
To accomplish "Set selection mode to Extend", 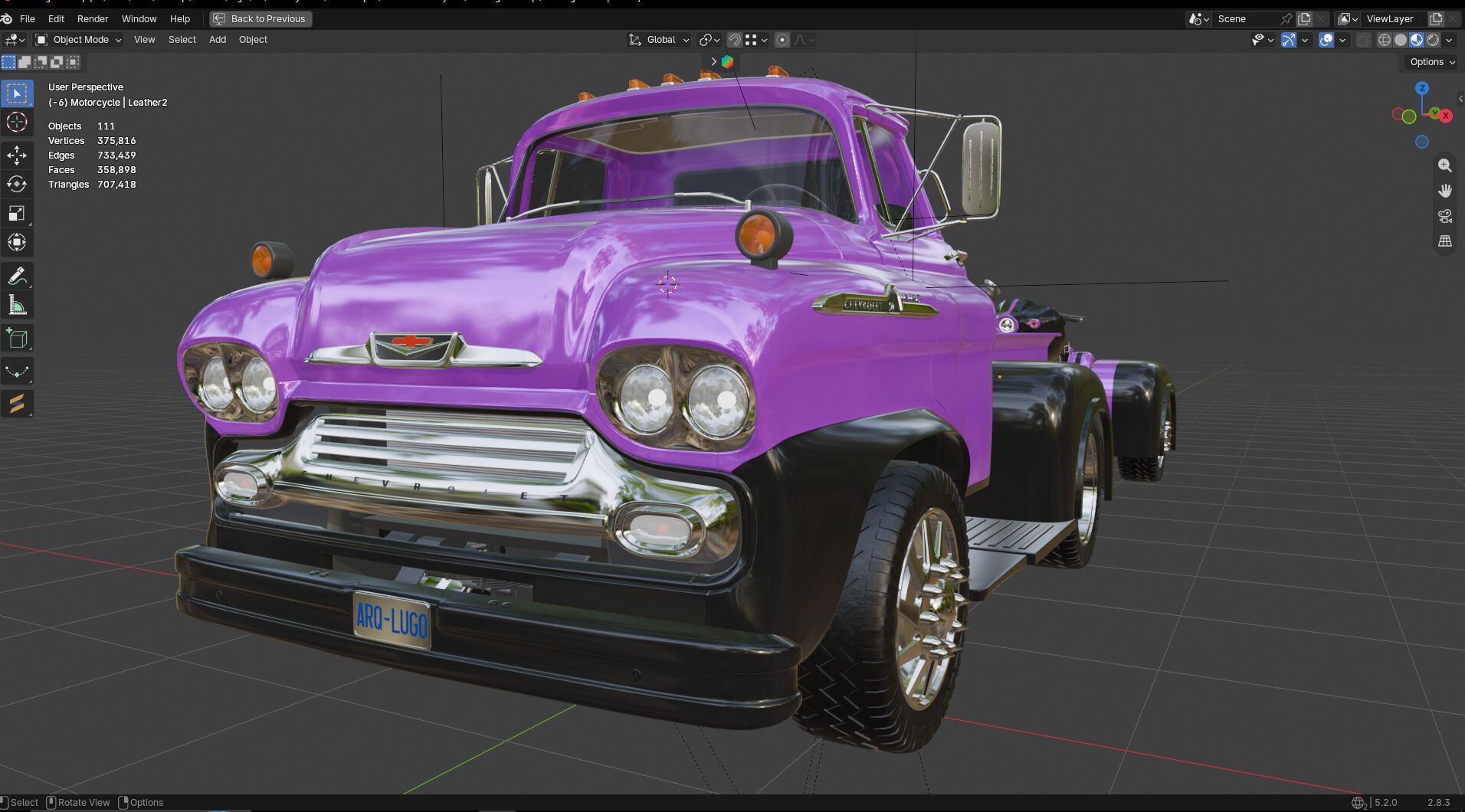I will [25, 62].
